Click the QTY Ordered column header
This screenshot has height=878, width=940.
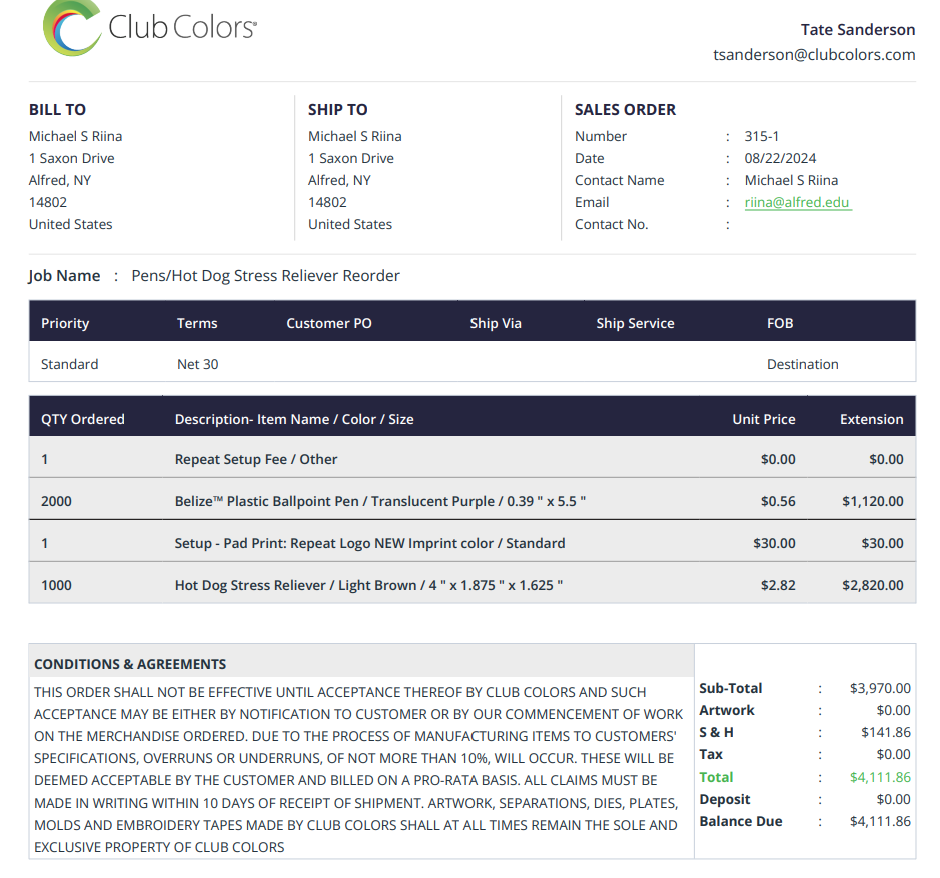tap(83, 420)
